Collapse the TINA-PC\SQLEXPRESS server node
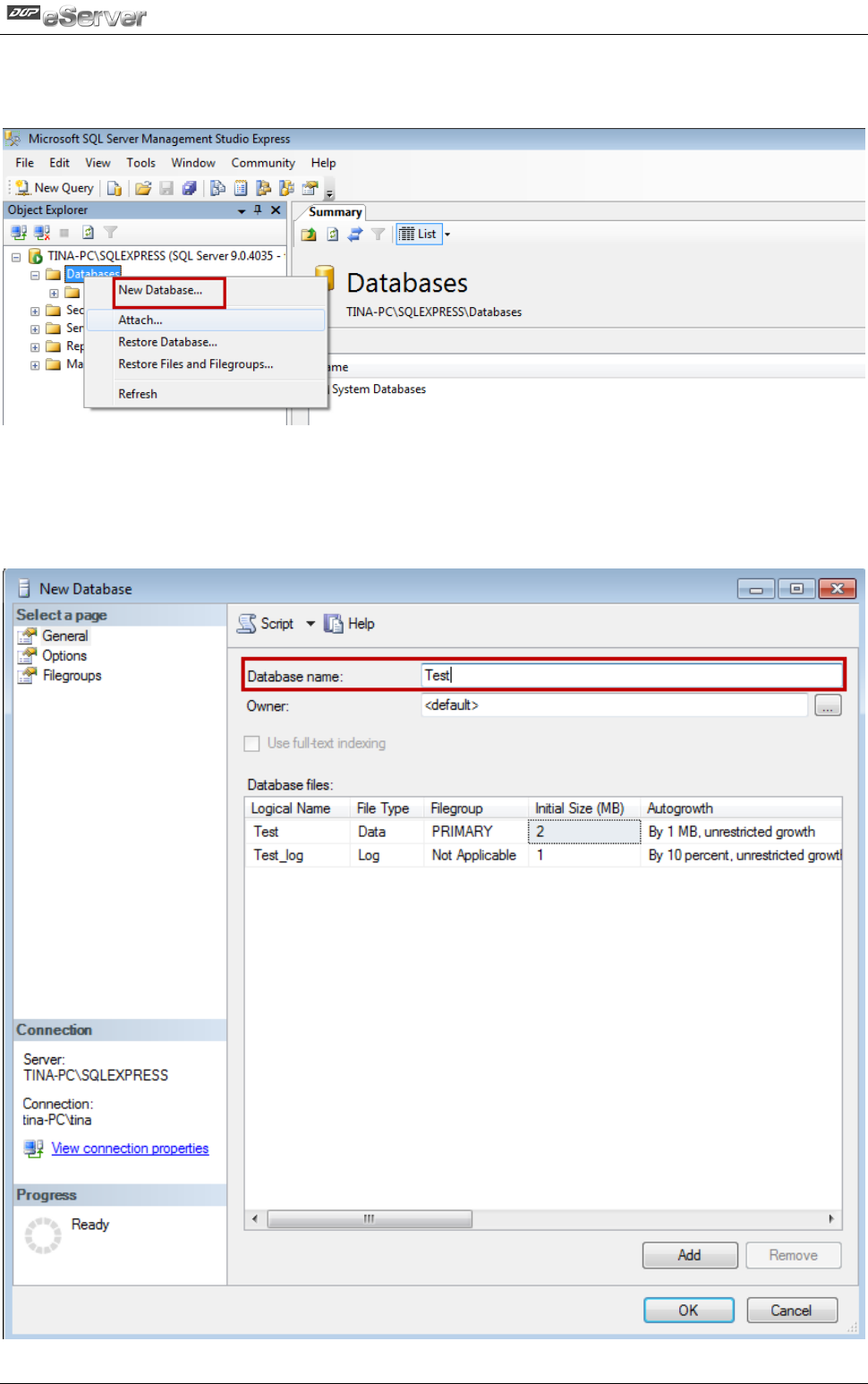Screen dimensions: 868x1384 pos(16,257)
